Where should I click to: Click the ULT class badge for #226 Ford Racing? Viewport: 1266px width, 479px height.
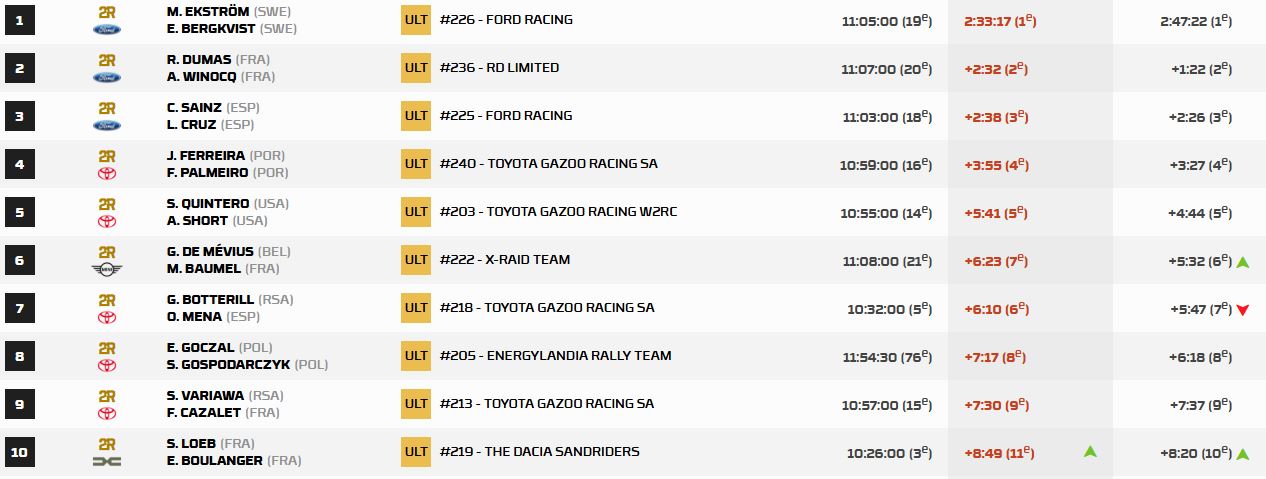tap(416, 20)
